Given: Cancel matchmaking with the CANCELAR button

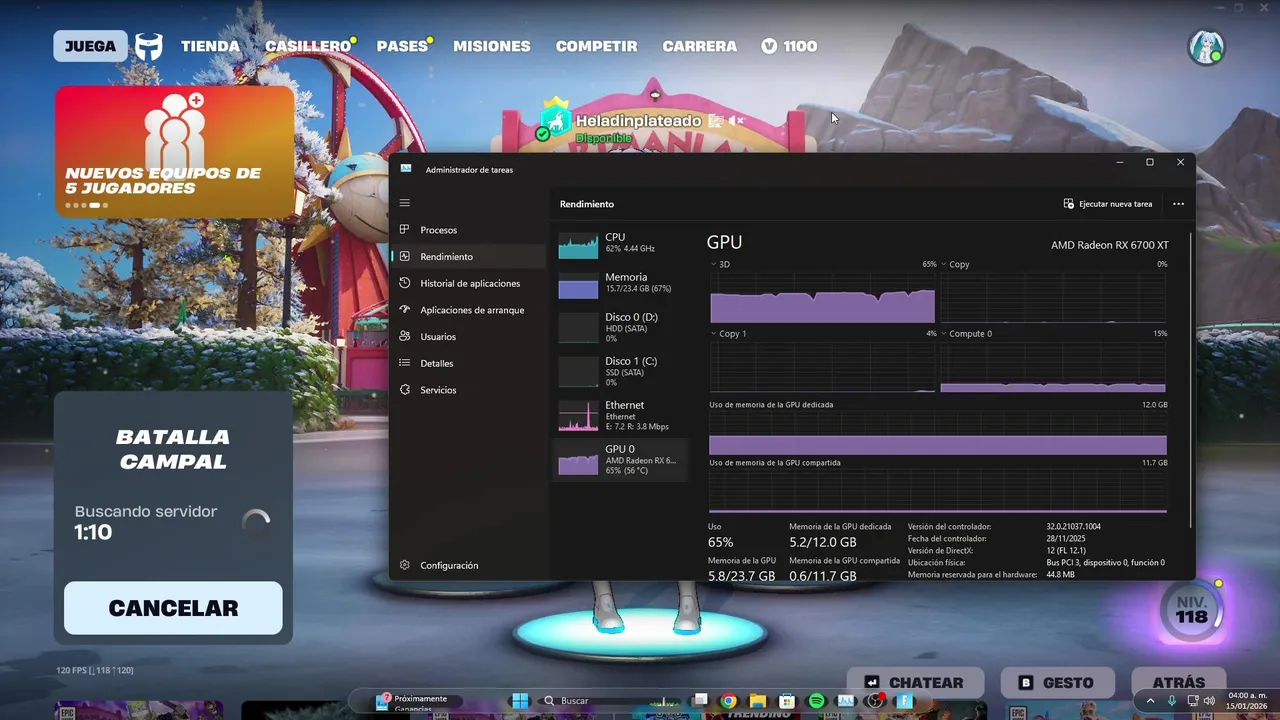Looking at the screenshot, I should click(173, 608).
